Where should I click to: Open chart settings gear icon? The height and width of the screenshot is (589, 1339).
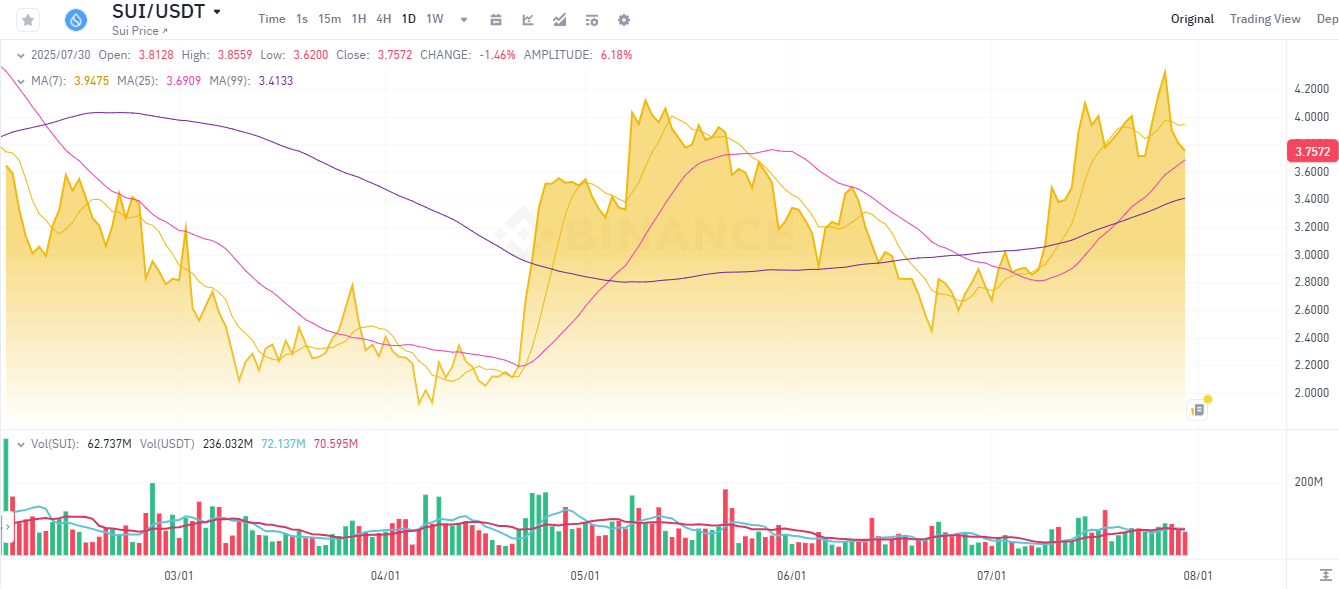624,20
